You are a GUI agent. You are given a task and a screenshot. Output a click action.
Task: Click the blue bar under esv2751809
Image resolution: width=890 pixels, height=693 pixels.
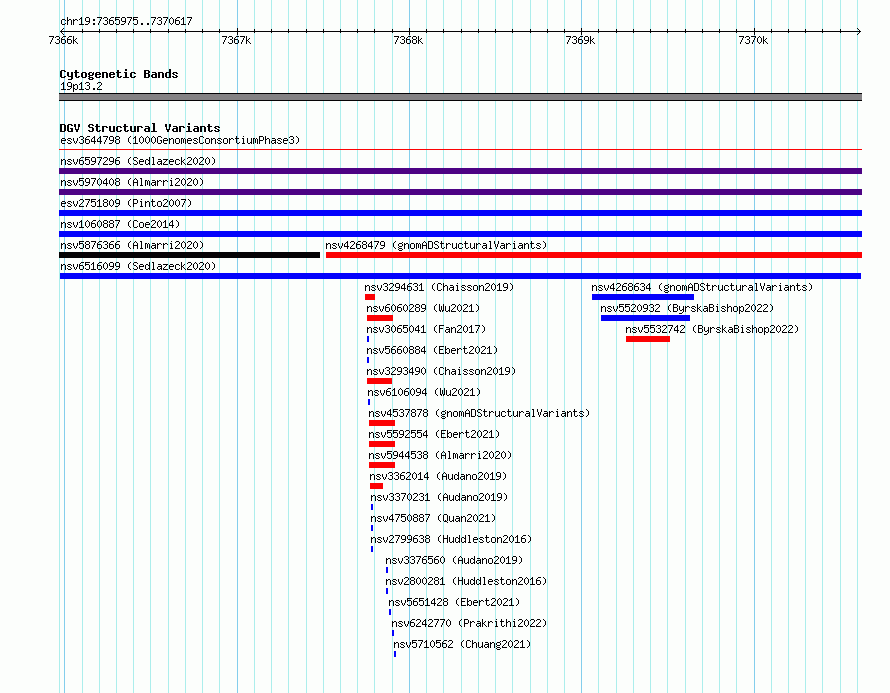coord(460,213)
